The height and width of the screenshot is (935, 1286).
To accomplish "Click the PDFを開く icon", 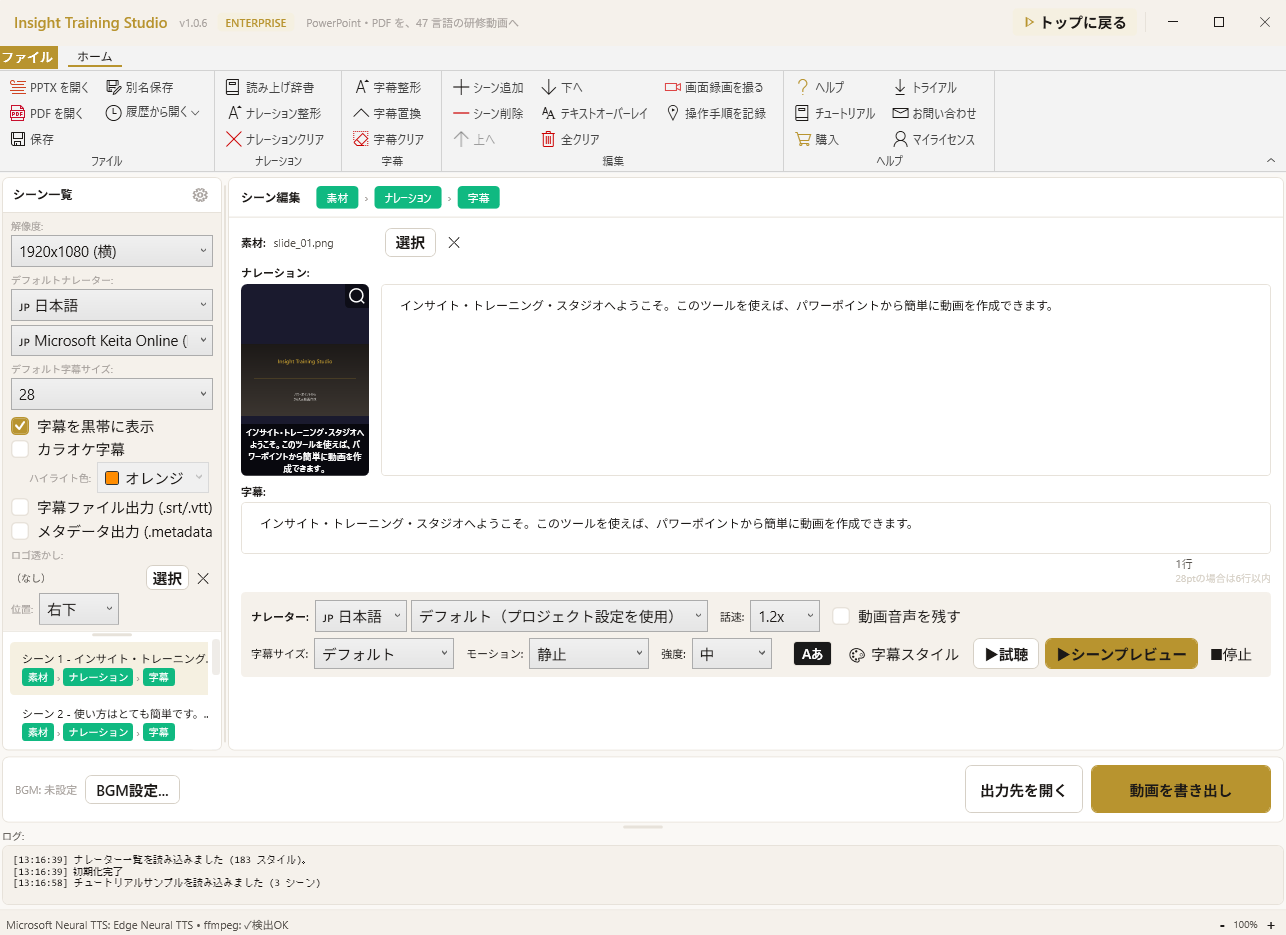I will [17, 113].
